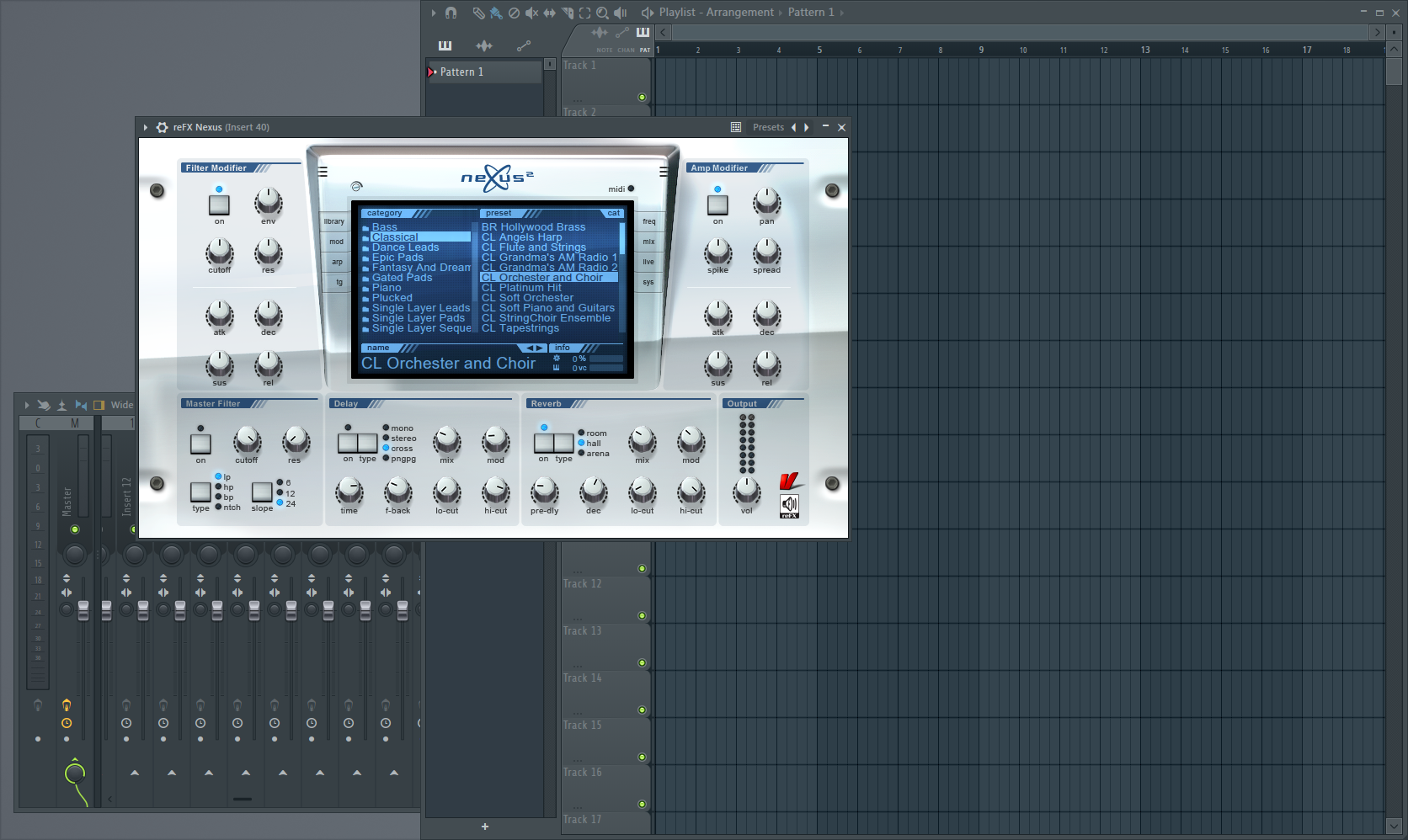Screen dimensions: 1408x840
Task: Open Nexus plugin window options arrow
Action: click(x=146, y=127)
